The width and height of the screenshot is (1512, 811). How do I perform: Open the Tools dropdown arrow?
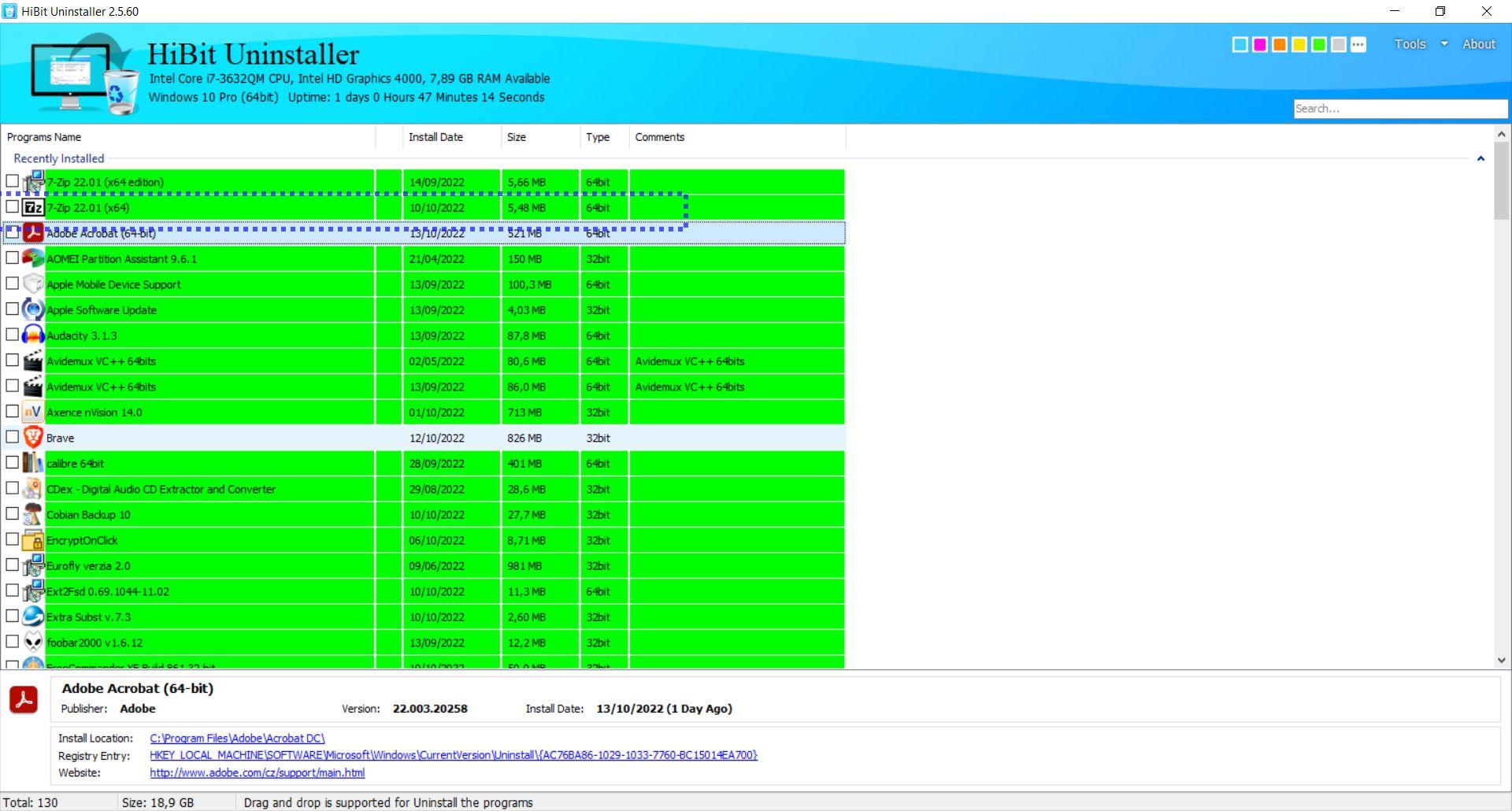[1444, 44]
